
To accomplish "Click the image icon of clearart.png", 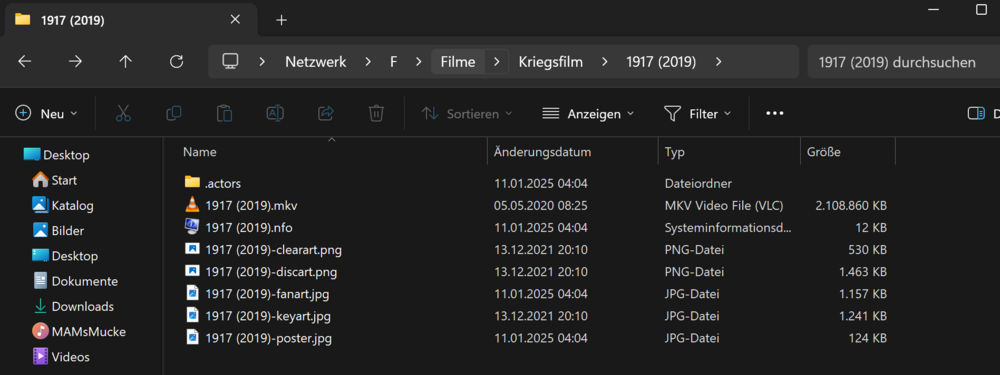I will pyautogui.click(x=192, y=249).
